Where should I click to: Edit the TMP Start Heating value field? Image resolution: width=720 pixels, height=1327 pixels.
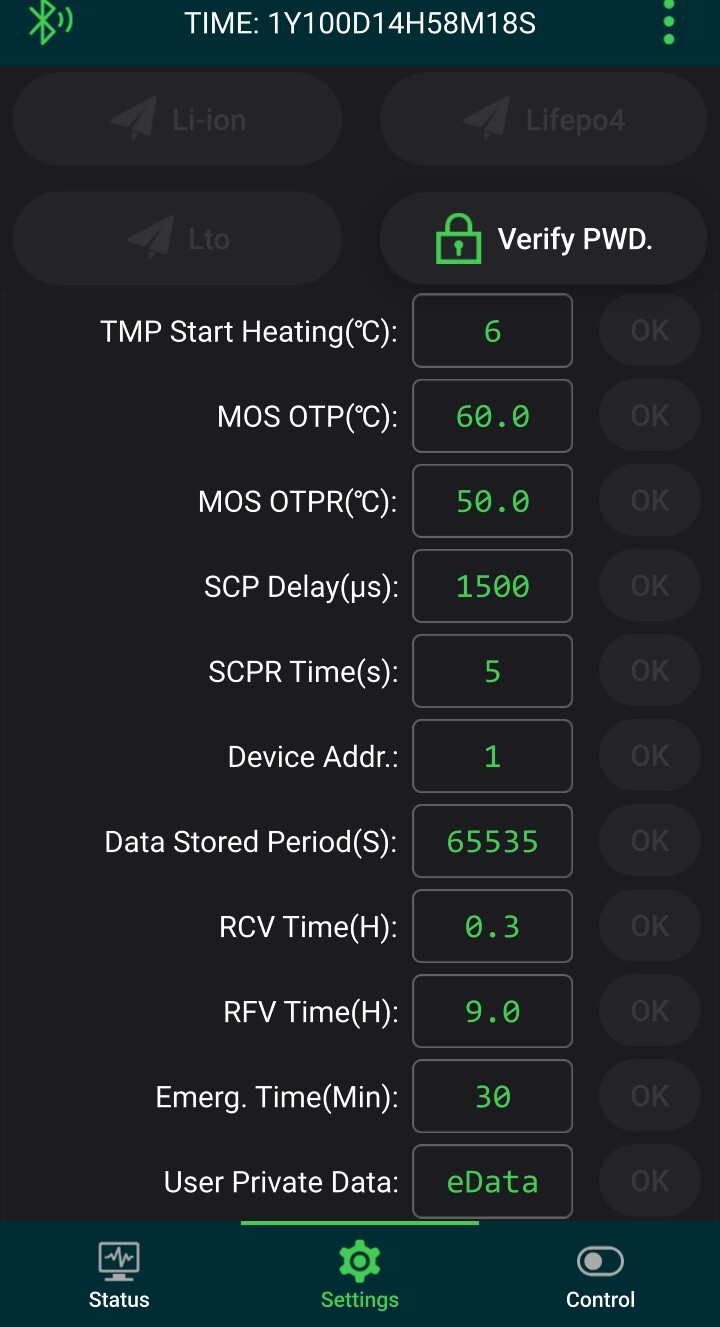492,331
